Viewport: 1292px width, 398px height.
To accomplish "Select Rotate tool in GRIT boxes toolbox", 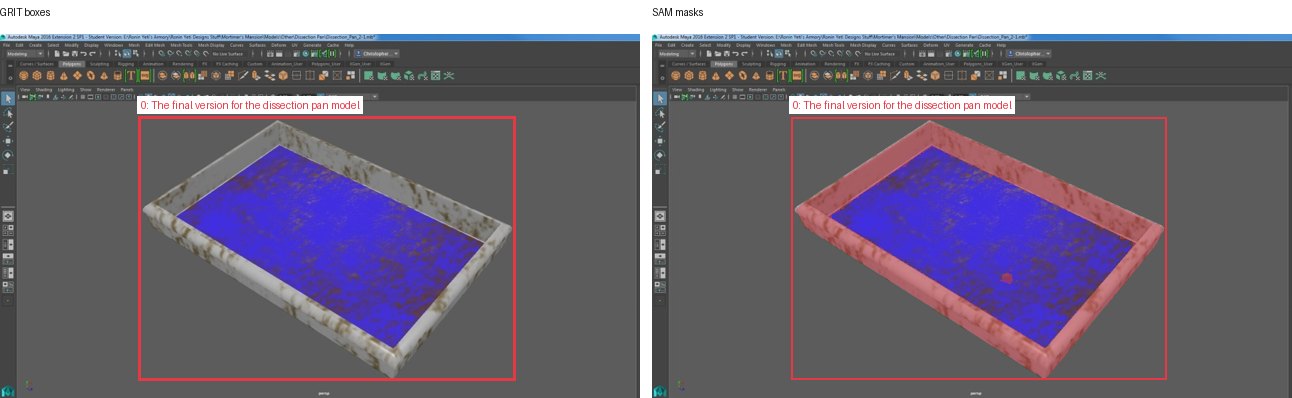I will [x=8, y=155].
